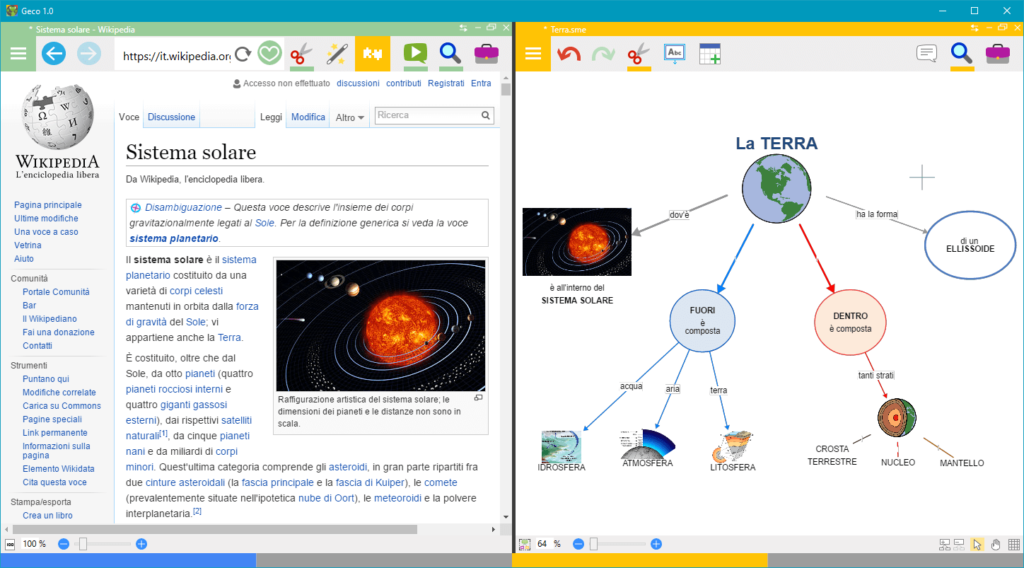The image size is (1024, 568).
Task: Click zoom-in plus in map status bar
Action: (656, 544)
